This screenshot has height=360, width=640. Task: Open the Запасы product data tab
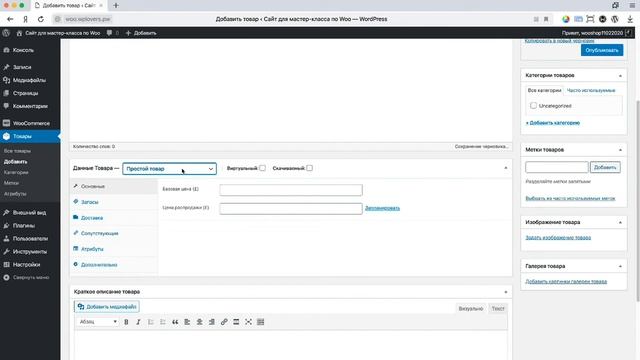114,202
